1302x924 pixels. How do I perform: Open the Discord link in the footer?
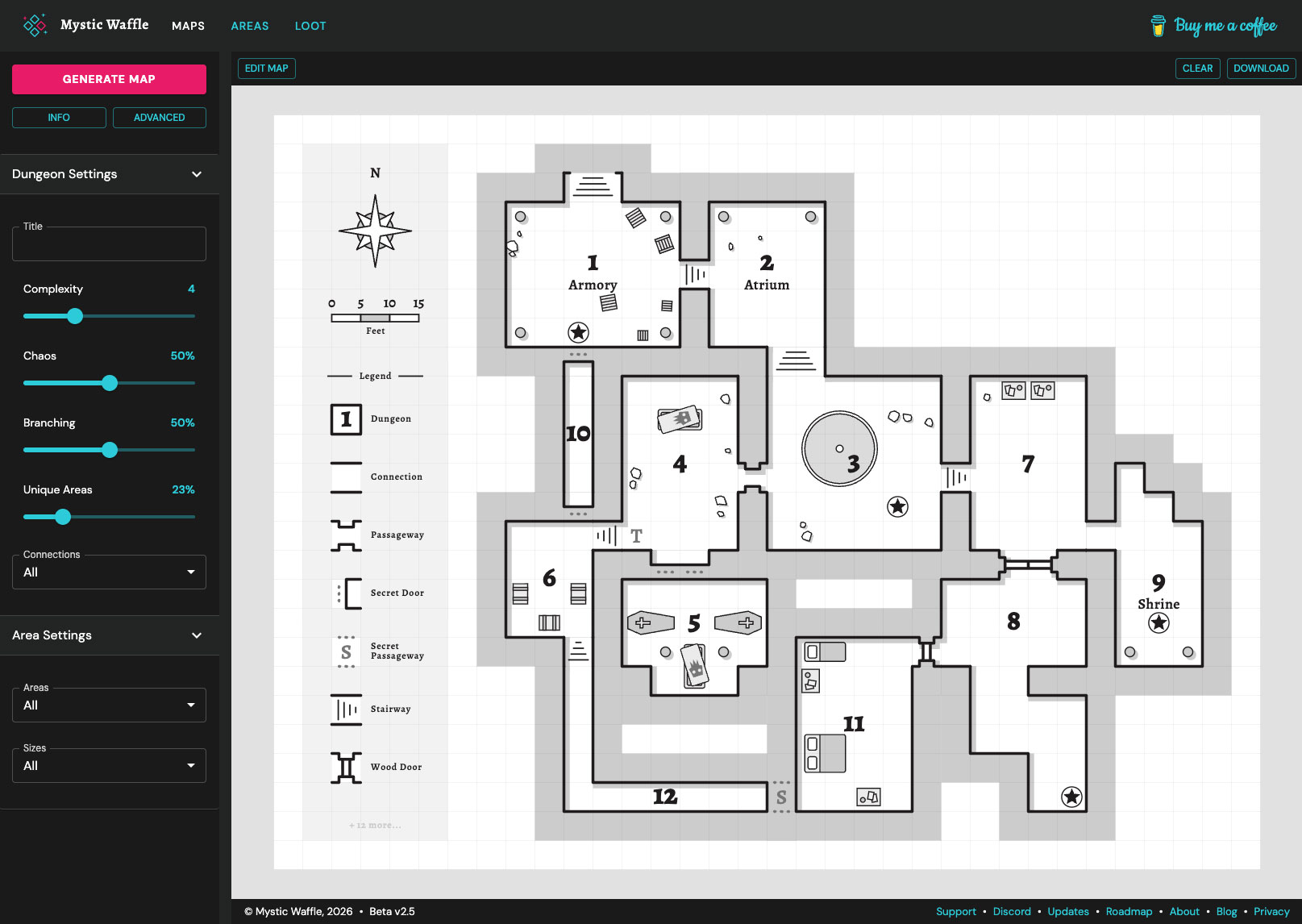[x=1012, y=911]
